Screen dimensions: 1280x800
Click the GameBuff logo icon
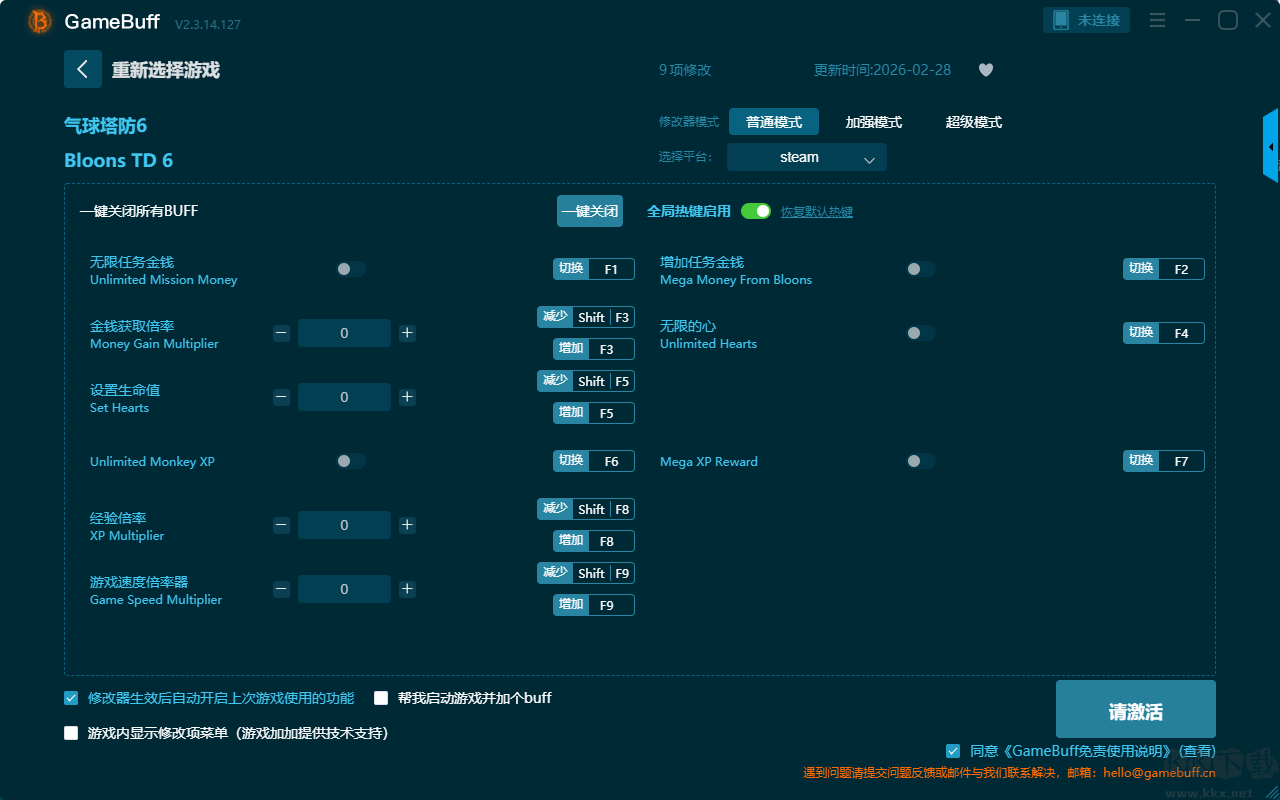(40, 21)
